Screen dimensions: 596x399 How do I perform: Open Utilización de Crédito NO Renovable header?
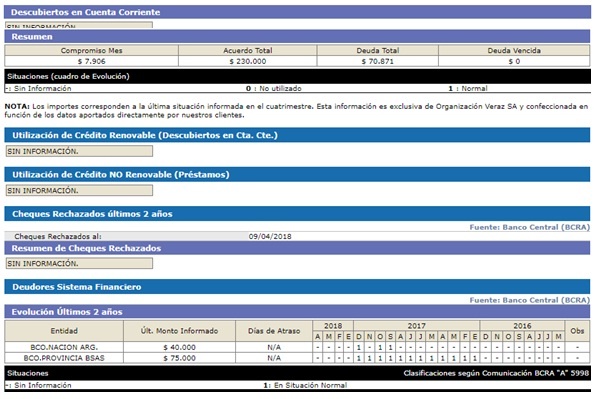click(x=297, y=174)
